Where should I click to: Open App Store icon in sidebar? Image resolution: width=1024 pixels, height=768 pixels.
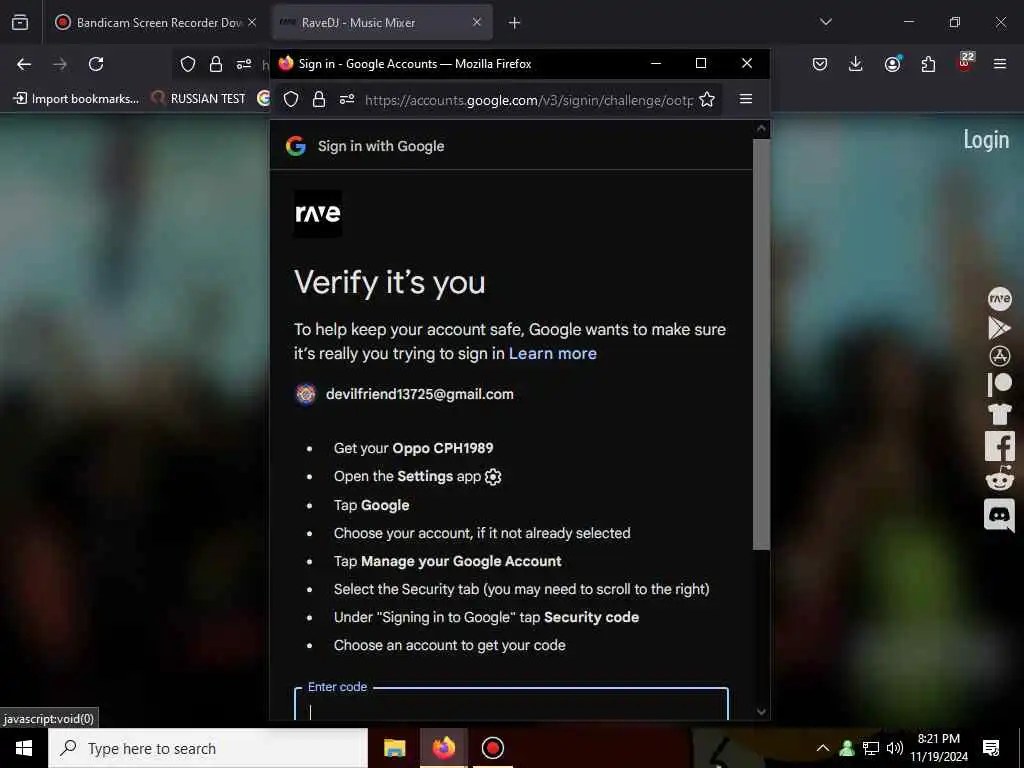(999, 356)
